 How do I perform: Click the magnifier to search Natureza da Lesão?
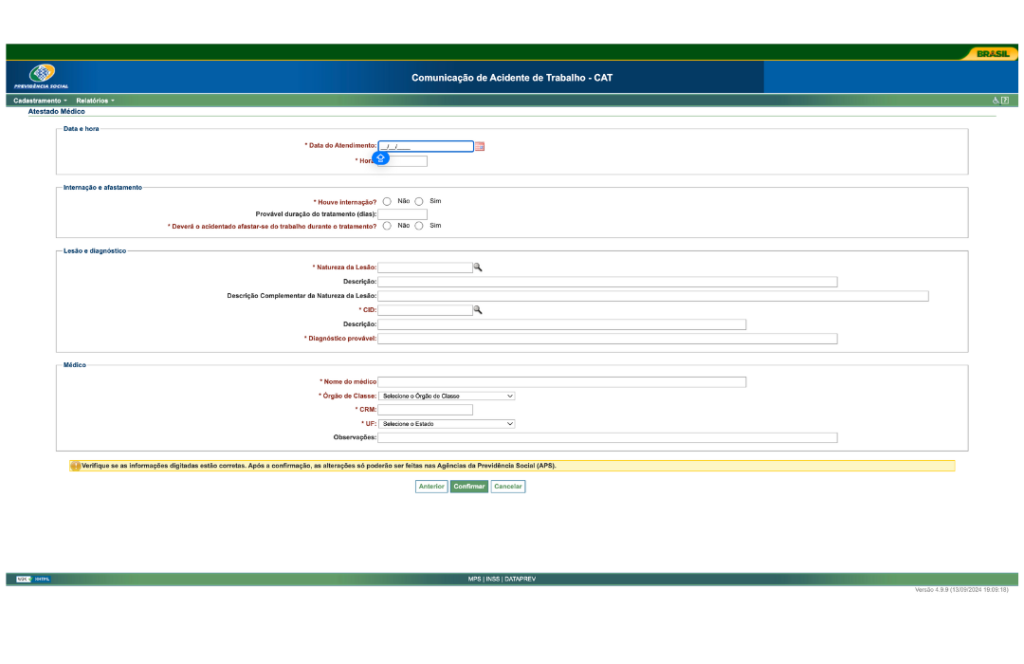478,267
